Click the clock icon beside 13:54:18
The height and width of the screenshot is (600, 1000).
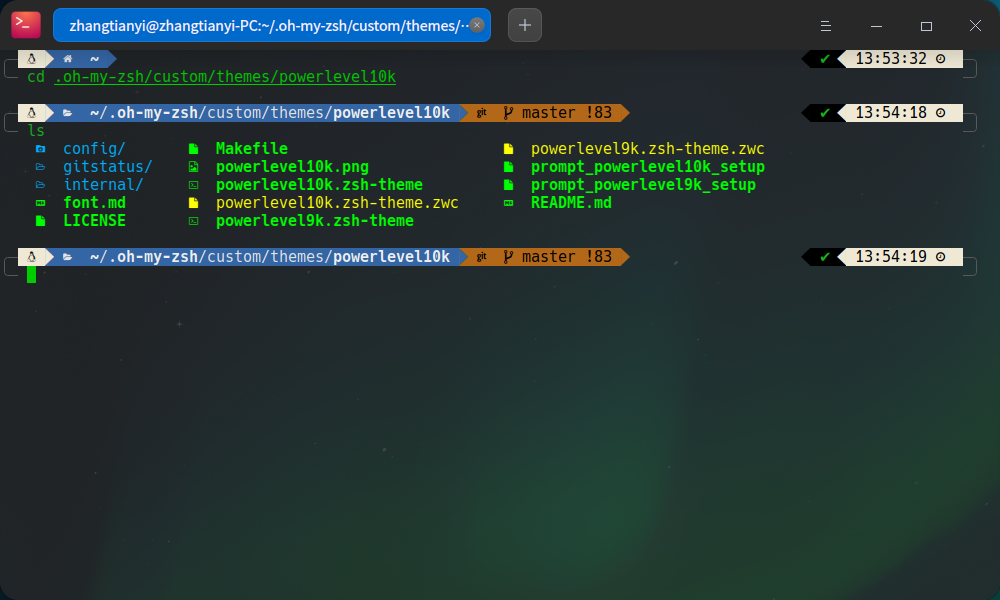click(939, 113)
